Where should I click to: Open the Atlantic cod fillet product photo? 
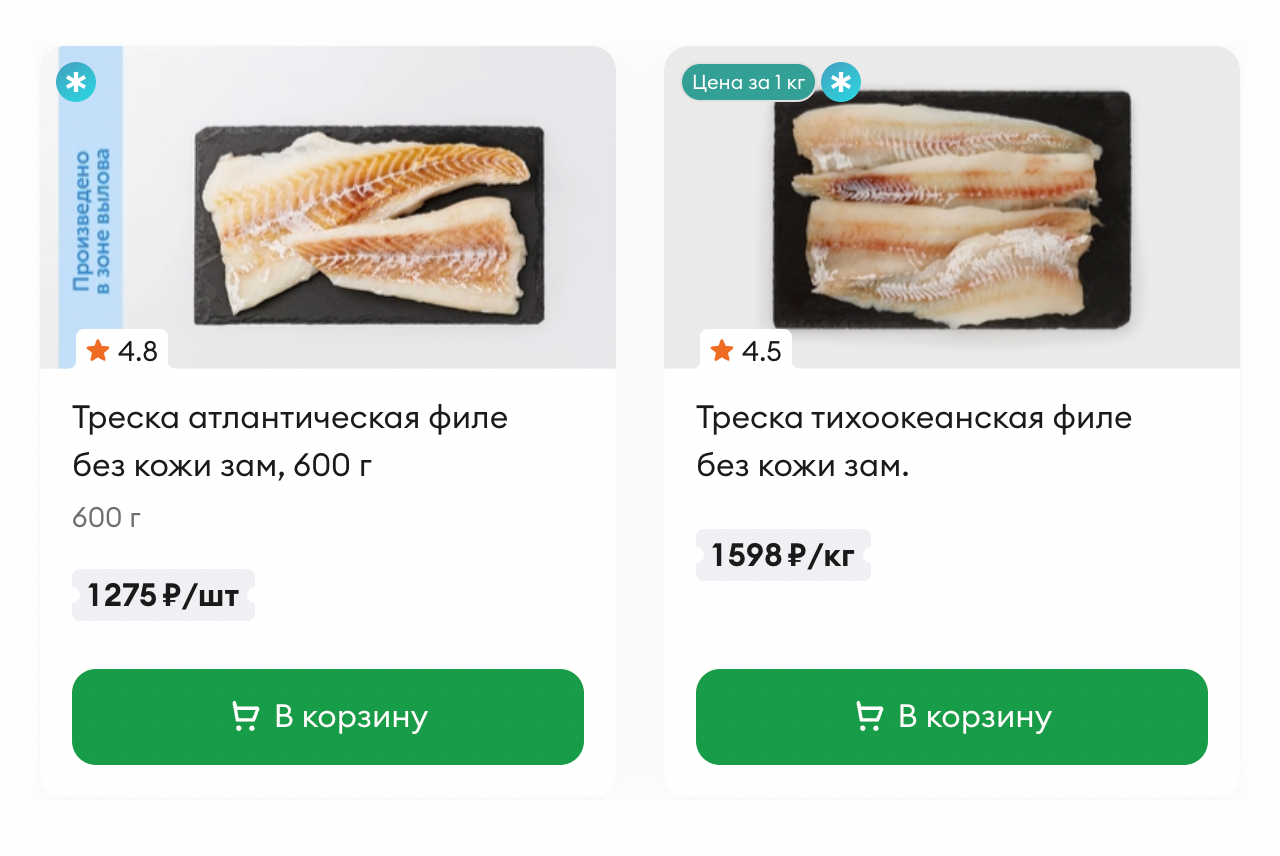[x=368, y=225]
